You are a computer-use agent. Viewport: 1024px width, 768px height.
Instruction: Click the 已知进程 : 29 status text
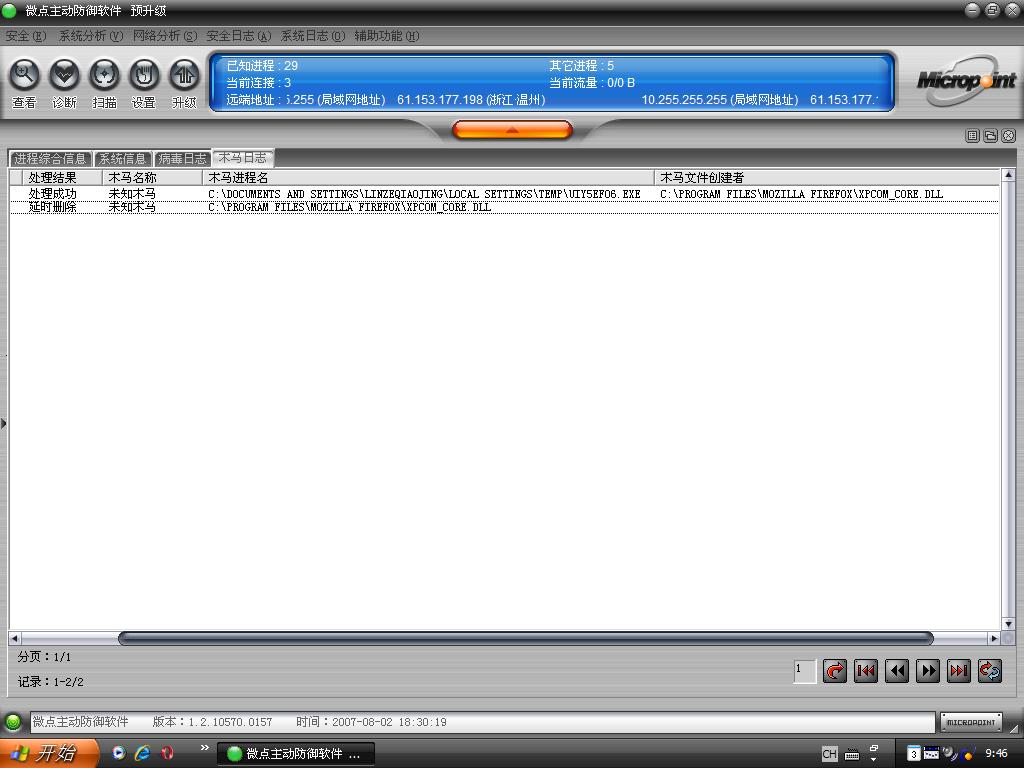pos(262,65)
